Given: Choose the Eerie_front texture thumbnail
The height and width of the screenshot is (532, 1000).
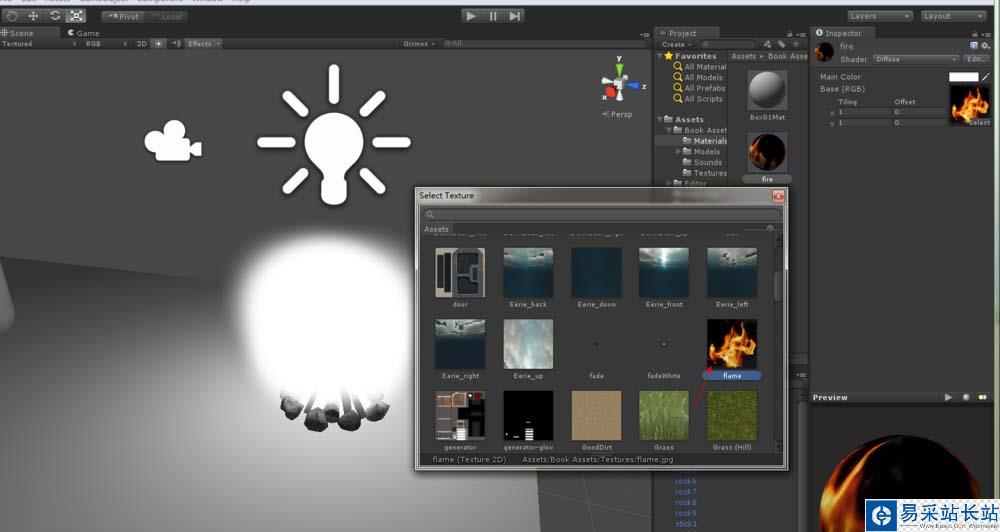Looking at the screenshot, I should click(664, 274).
